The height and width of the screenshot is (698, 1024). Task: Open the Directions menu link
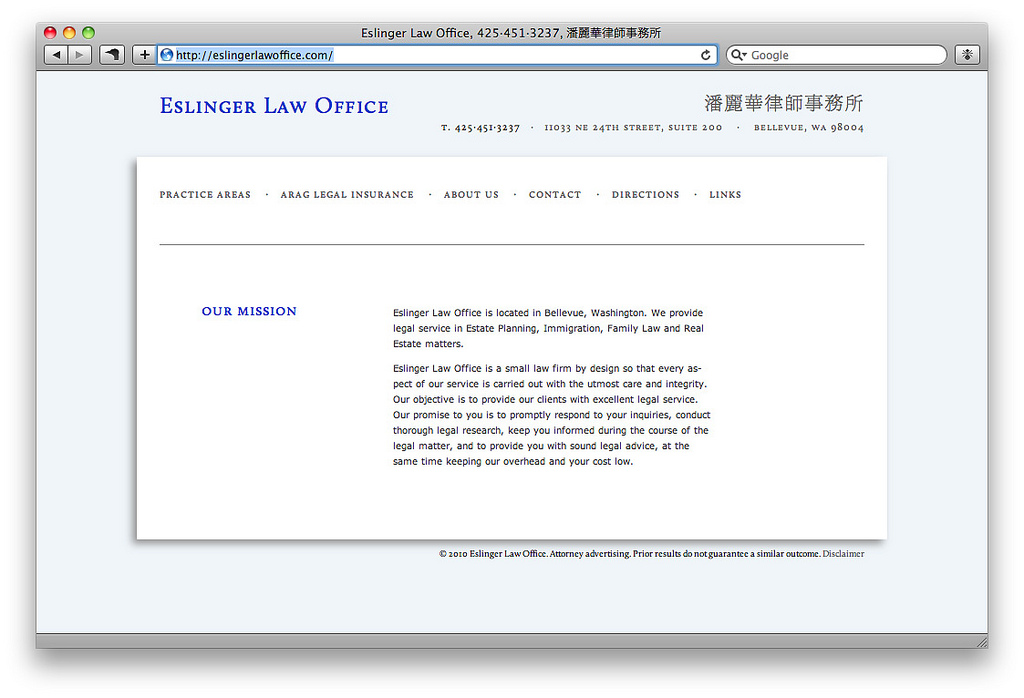[645, 195]
